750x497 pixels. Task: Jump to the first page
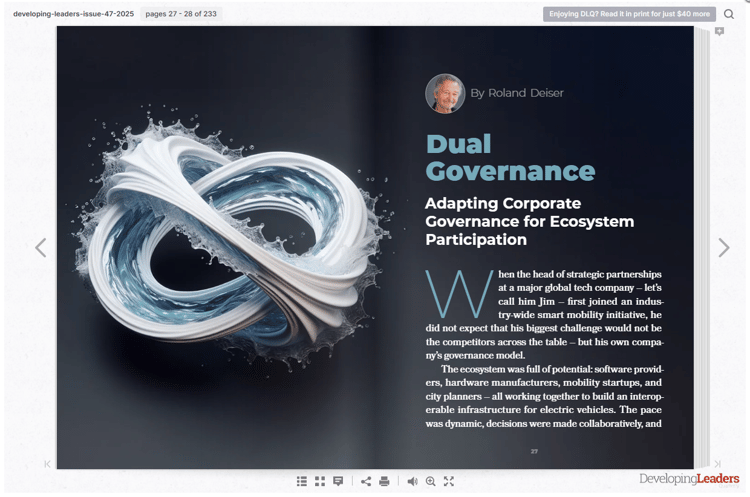[47, 464]
